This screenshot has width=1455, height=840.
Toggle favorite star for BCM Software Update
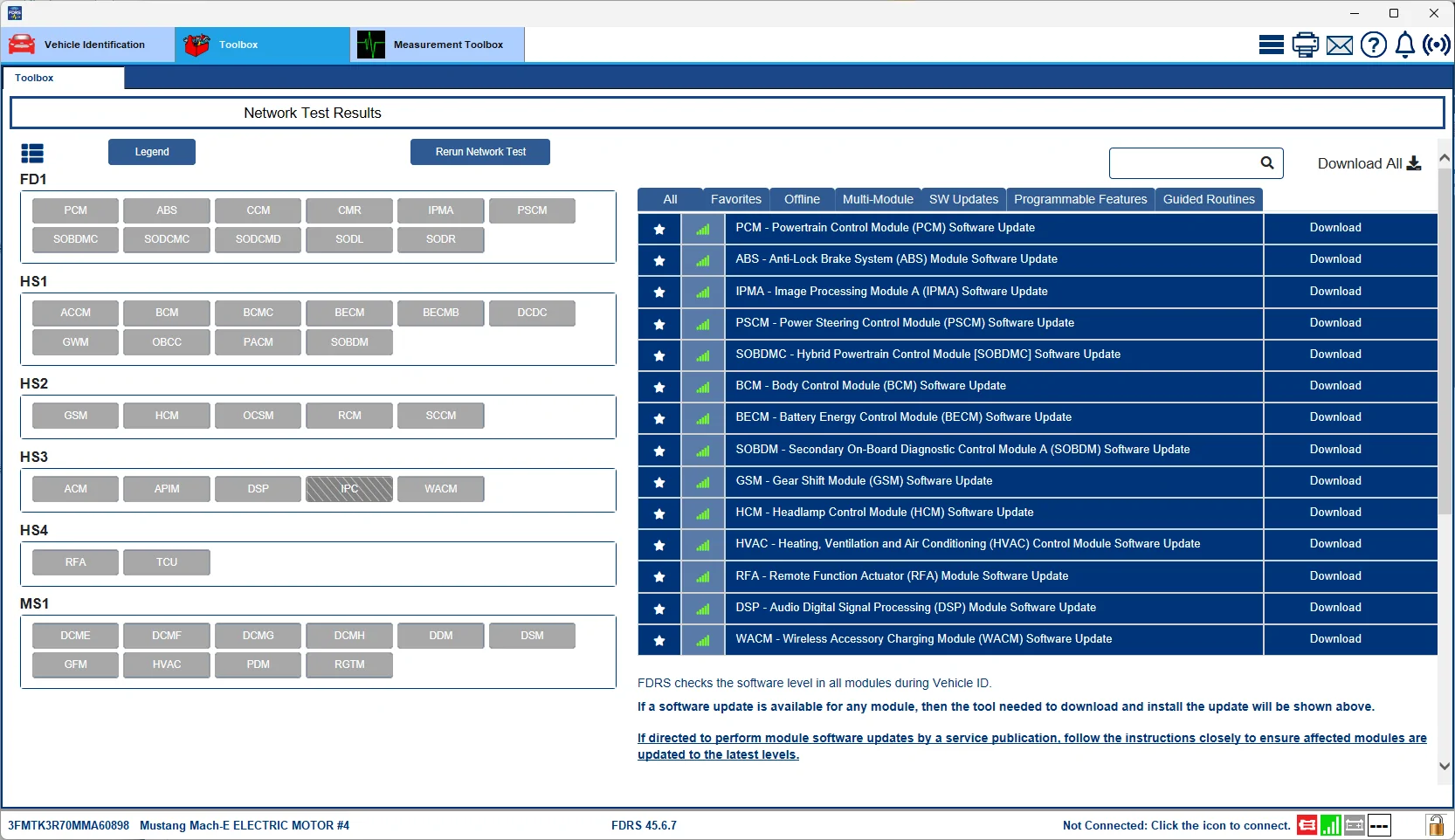coord(659,387)
